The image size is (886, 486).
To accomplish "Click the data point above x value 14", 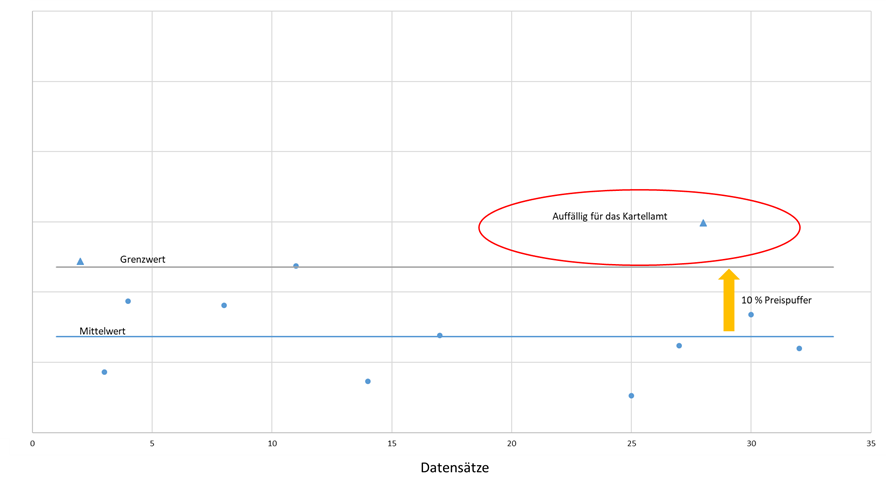I will pyautogui.click(x=368, y=381).
